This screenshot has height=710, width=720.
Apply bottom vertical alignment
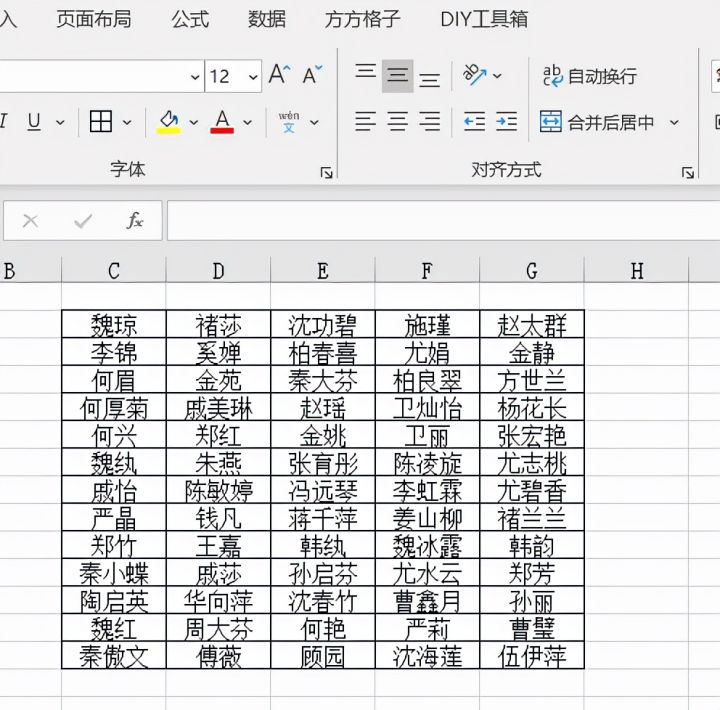coord(429,80)
